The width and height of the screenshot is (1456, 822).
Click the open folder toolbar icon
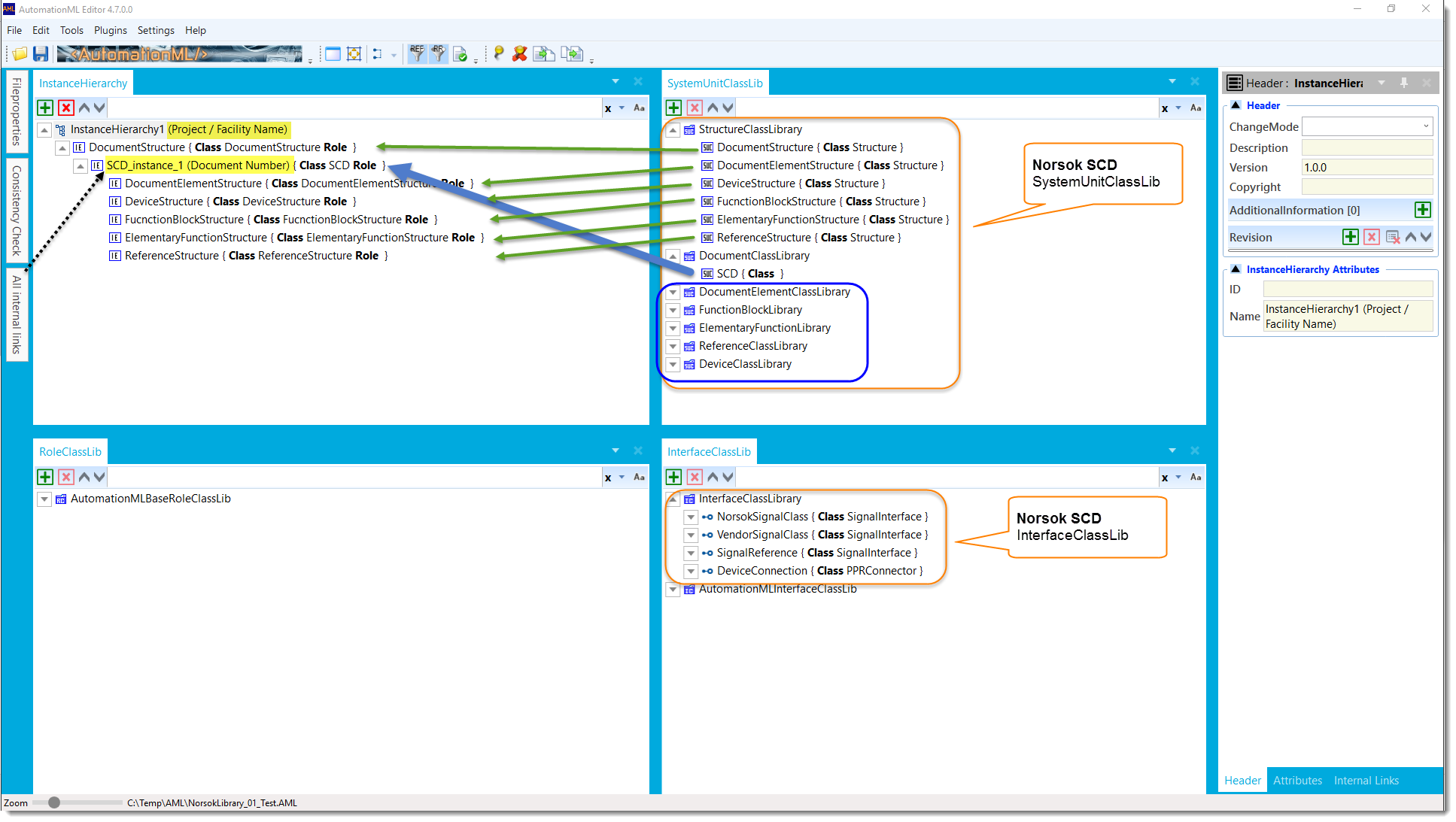tap(20, 53)
